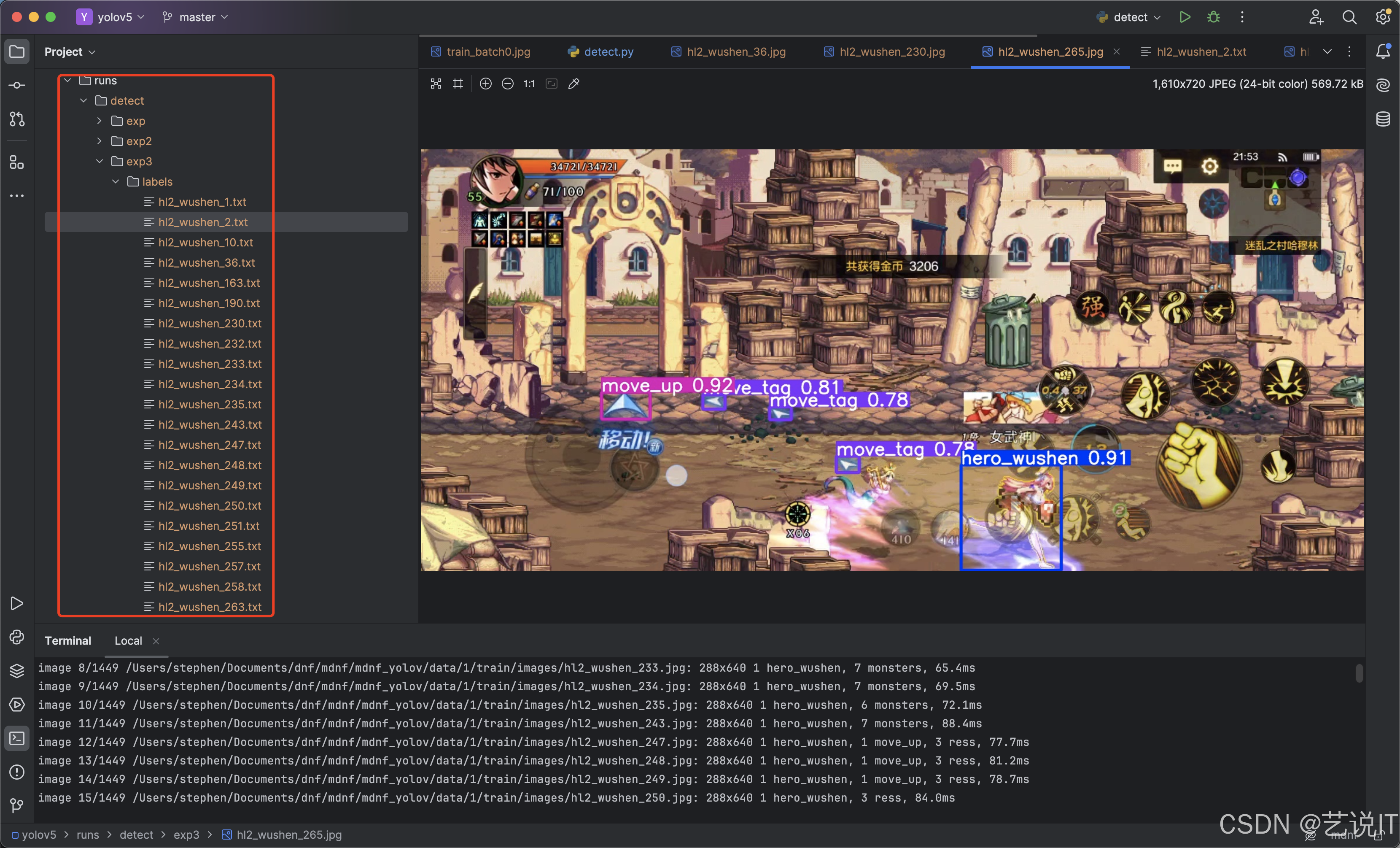The height and width of the screenshot is (848, 1400).
Task: Toggle the Project tool window folder icon
Action: [x=17, y=52]
